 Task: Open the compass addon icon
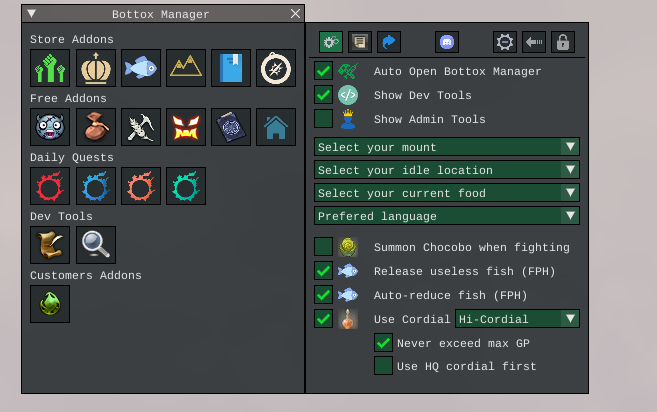pyautogui.click(x=276, y=68)
